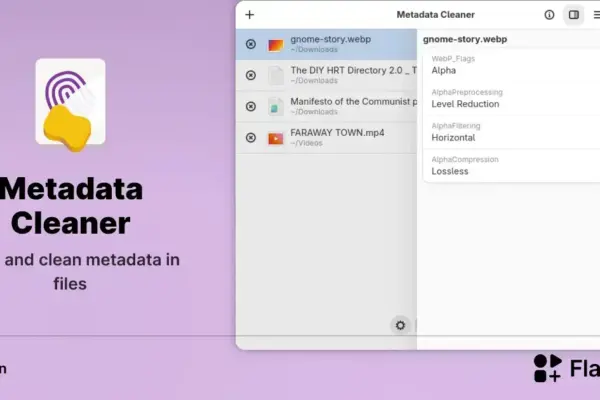Open the info icon in header bar
Image resolution: width=600 pixels, height=400 pixels.
pos(549,15)
